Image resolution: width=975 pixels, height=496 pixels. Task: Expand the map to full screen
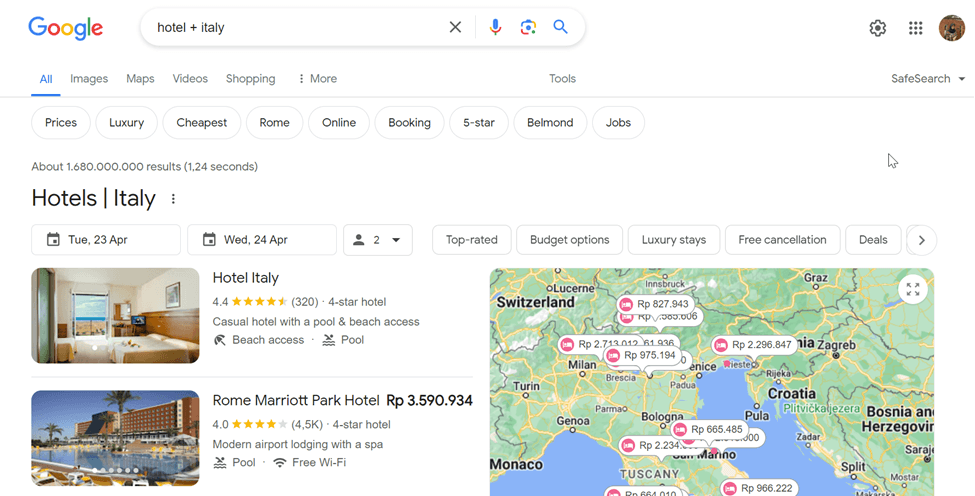[913, 290]
